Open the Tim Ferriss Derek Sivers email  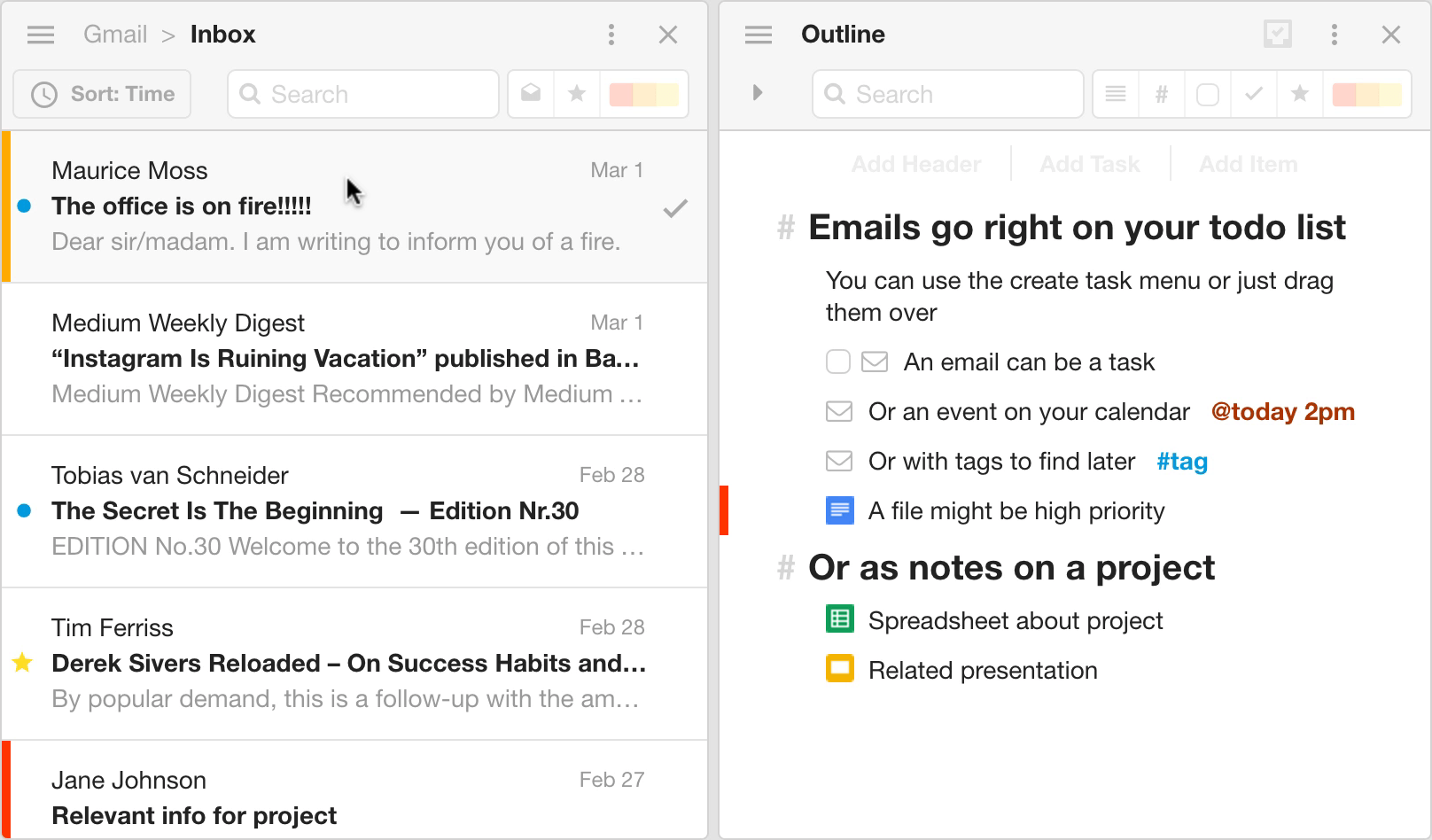click(354, 664)
